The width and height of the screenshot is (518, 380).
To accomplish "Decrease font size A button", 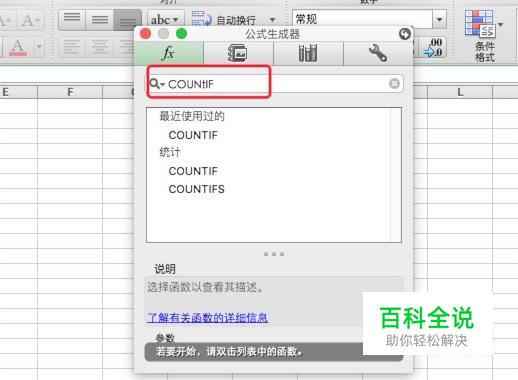I will click(x=30, y=20).
